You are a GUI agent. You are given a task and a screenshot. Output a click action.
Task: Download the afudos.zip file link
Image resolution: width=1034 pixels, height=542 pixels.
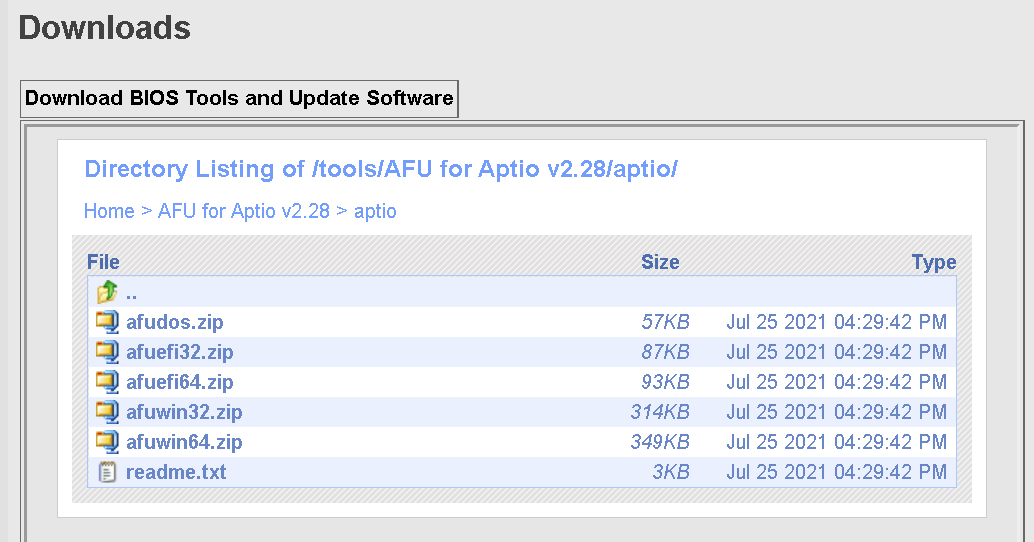tap(175, 322)
